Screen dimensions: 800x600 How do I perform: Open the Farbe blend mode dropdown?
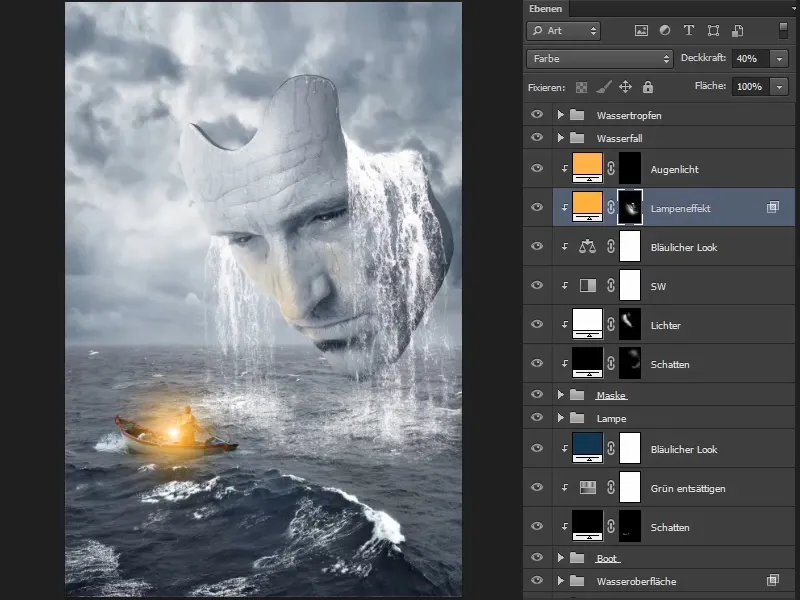point(600,59)
